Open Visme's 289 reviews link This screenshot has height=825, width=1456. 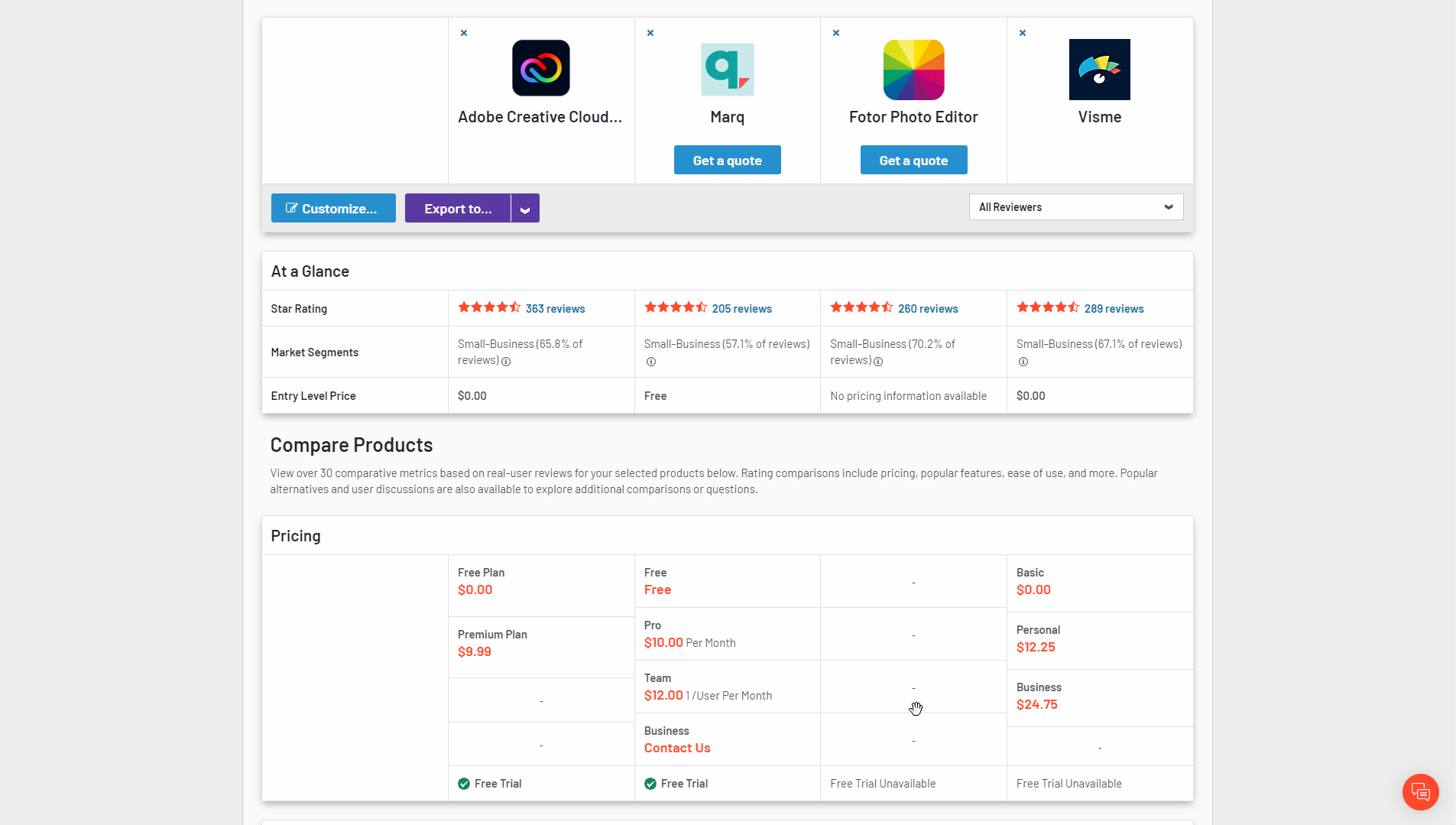tap(1114, 309)
